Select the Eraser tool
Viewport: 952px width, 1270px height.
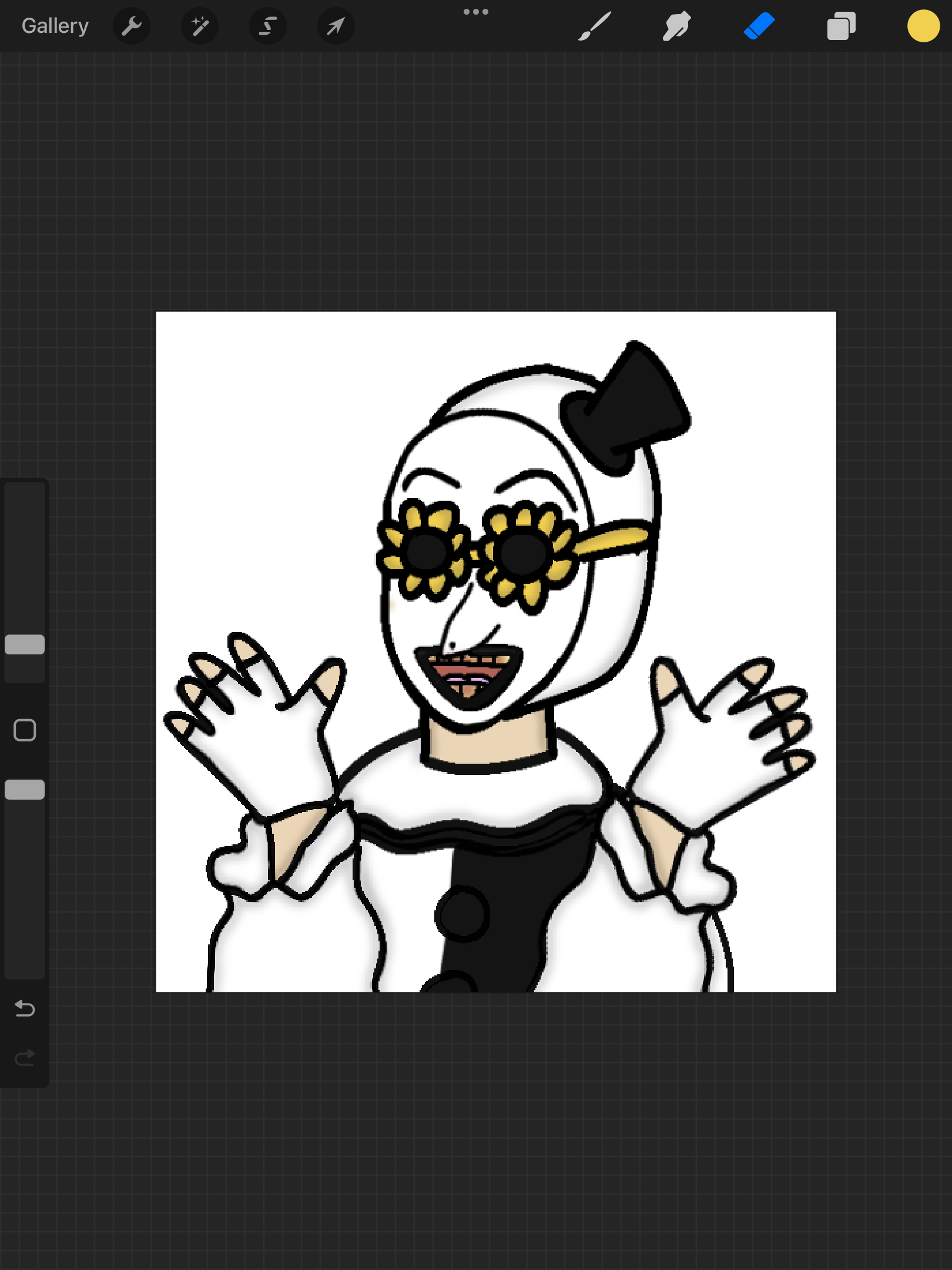(759, 26)
